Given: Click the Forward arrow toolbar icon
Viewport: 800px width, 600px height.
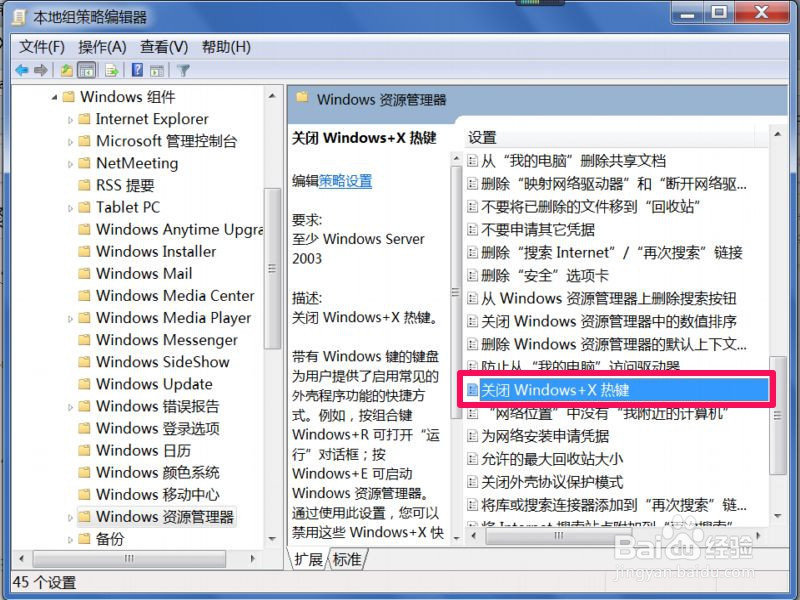Looking at the screenshot, I should coord(41,70).
